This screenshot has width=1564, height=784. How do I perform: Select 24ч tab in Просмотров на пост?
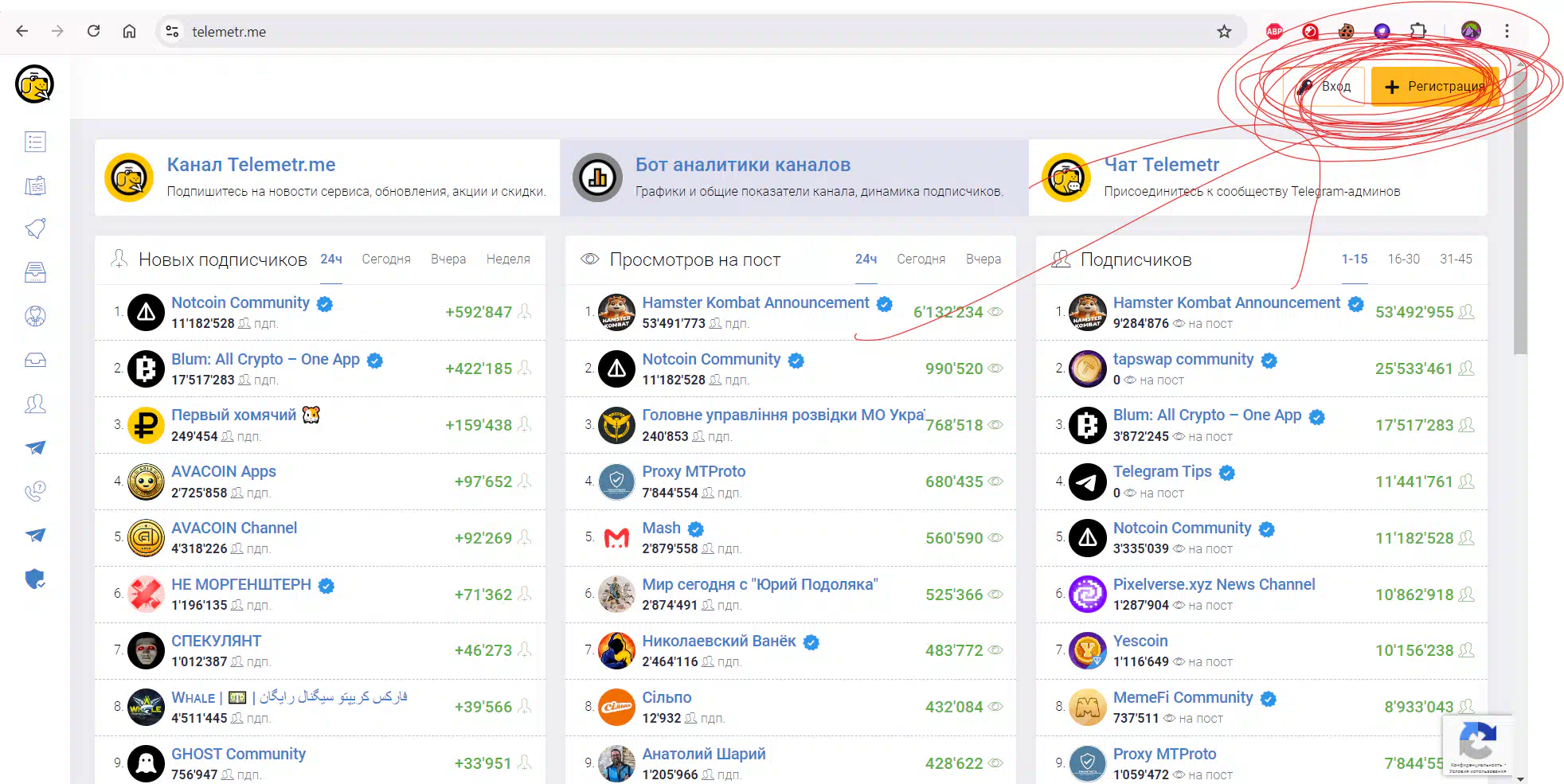866,259
